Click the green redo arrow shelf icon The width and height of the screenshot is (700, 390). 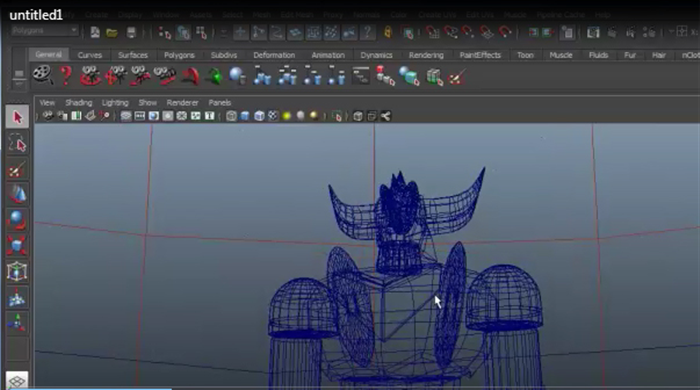coord(215,76)
